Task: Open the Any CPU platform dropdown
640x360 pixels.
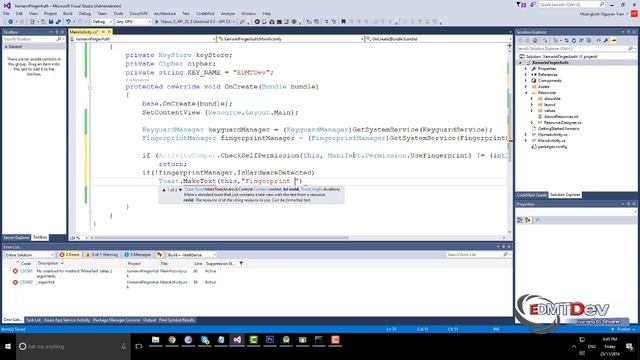Action: (x=133, y=22)
